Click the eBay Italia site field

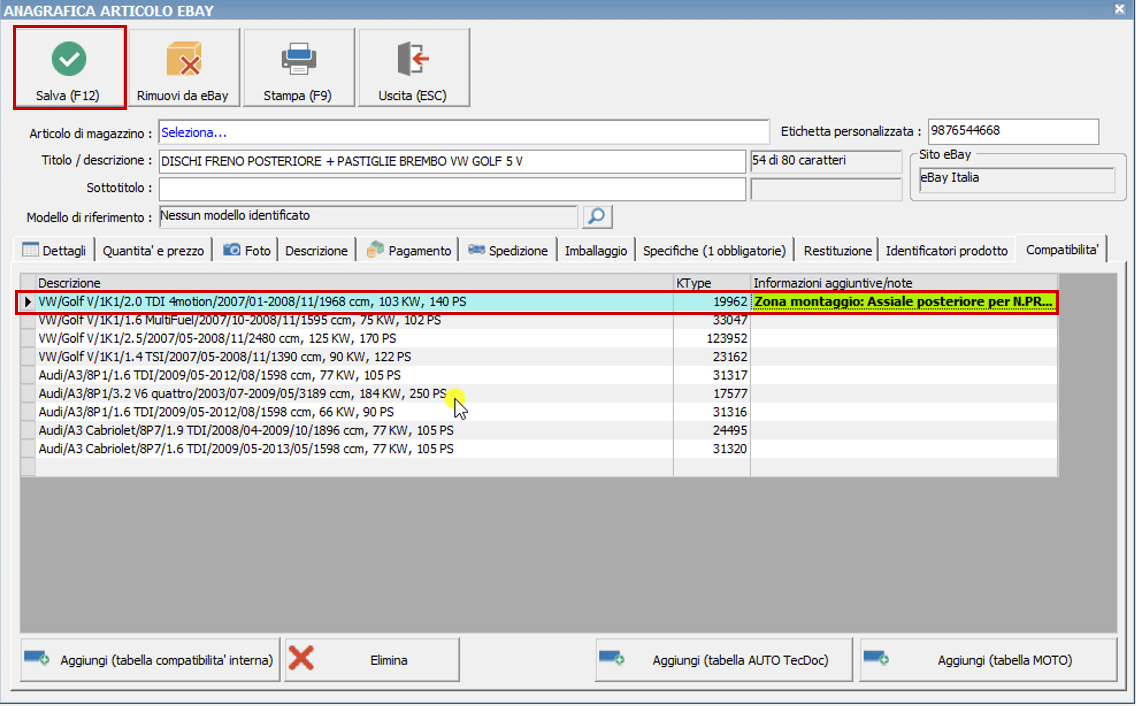1016,179
